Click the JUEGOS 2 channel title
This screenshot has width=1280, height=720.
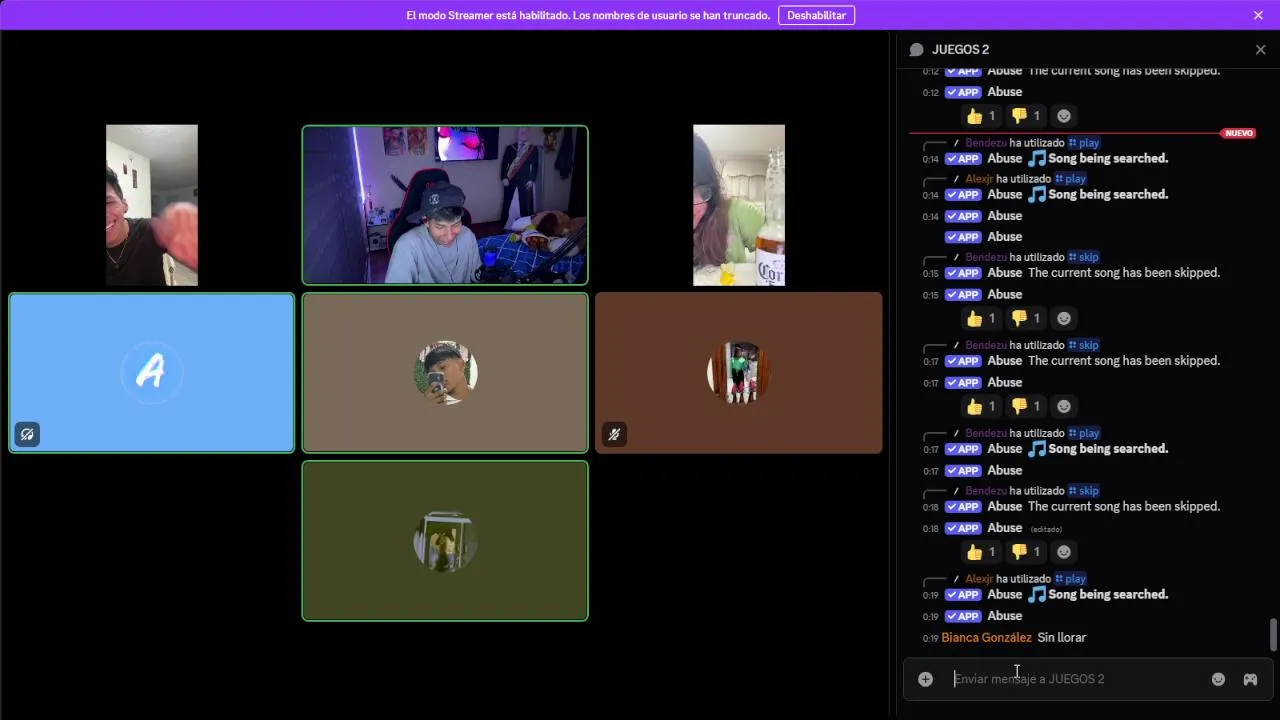click(960, 50)
